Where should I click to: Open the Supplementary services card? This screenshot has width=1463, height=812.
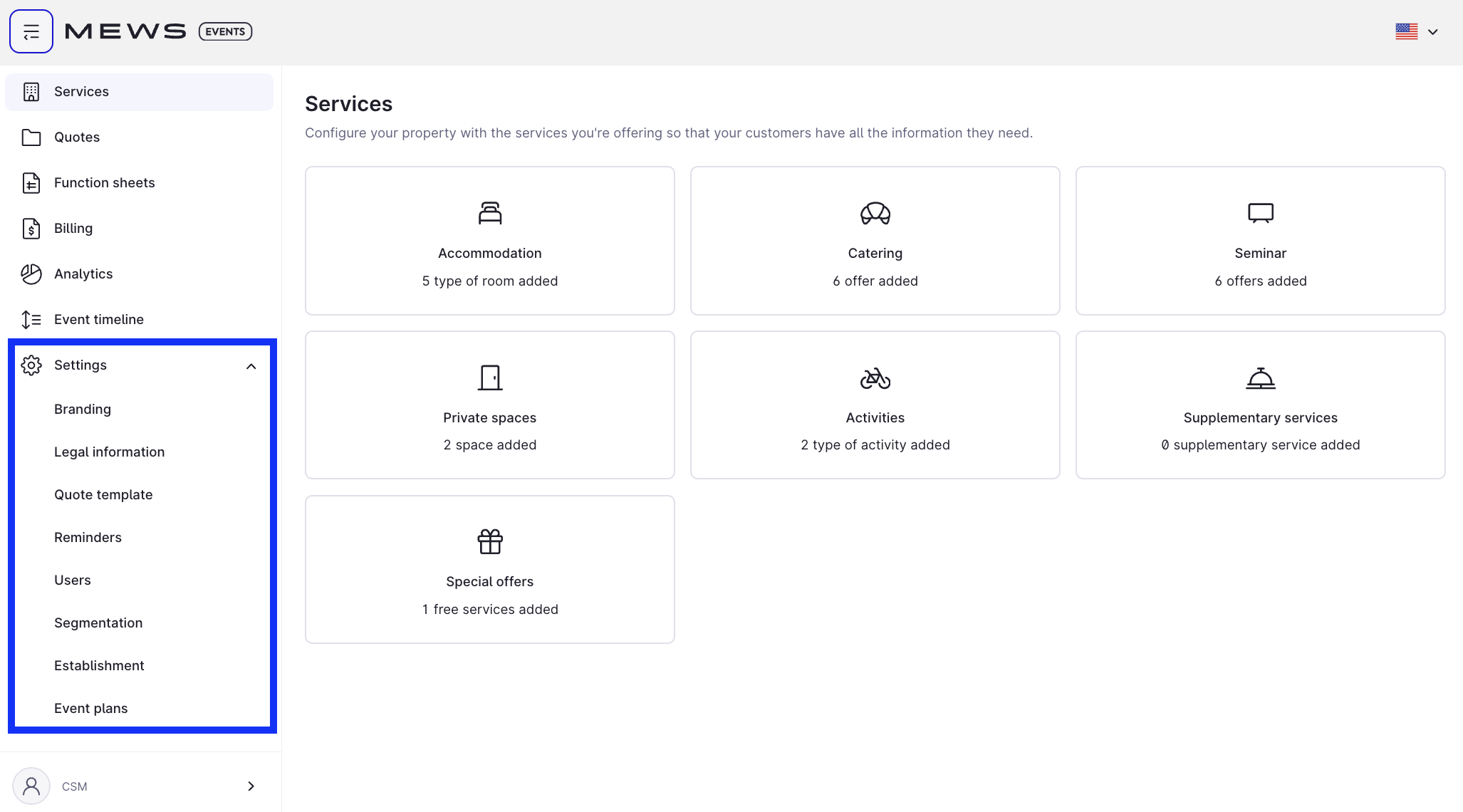coord(1261,405)
